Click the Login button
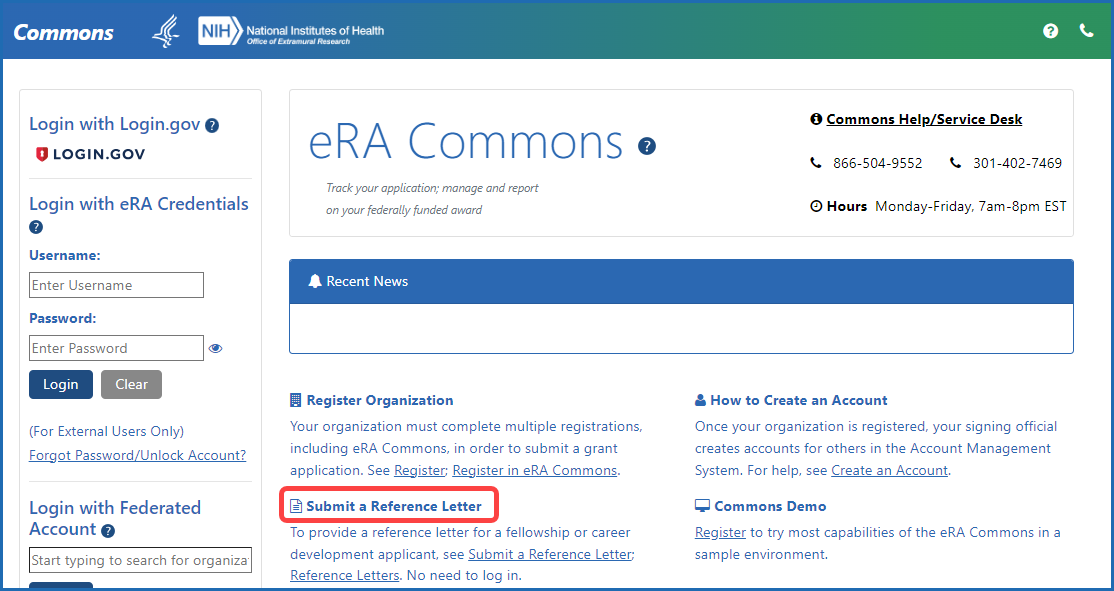This screenshot has height=591, width=1114. (60, 384)
